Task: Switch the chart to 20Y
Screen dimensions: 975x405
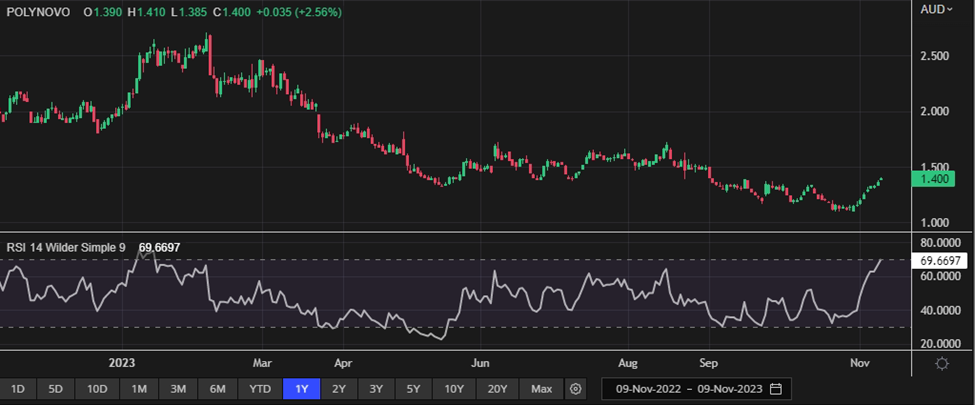Action: tap(497, 389)
